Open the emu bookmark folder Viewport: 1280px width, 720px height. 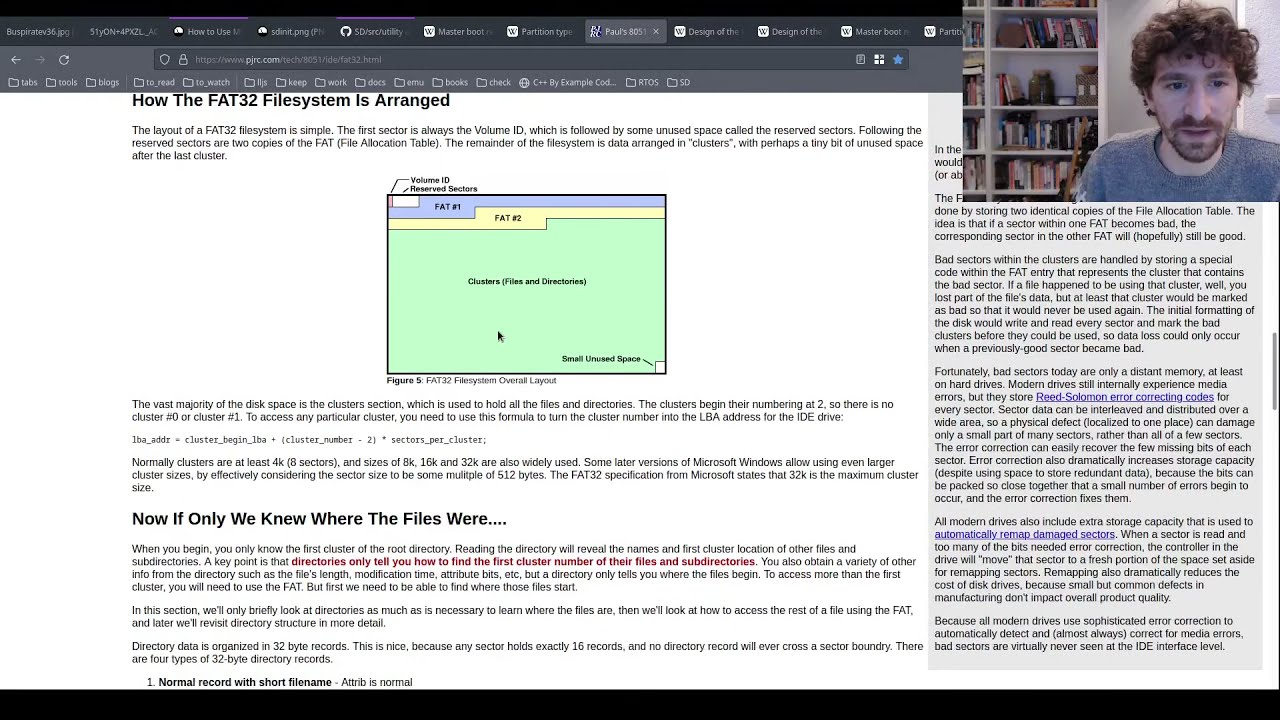click(x=409, y=83)
